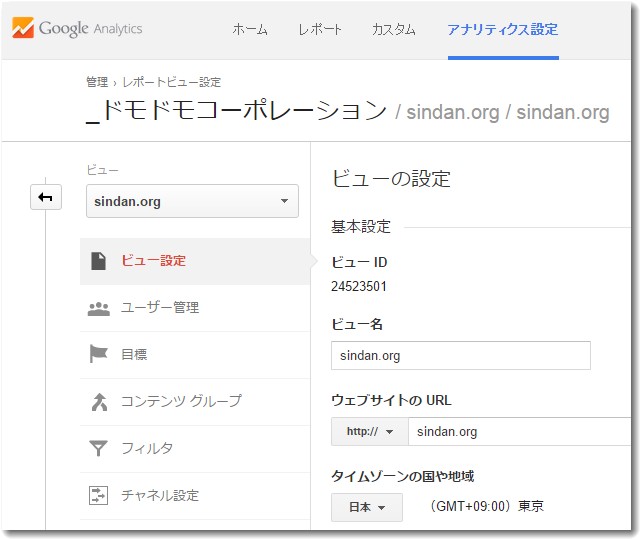Open コンテンツ グループ in the sidebar
This screenshot has height=539, width=640.
pyautogui.click(x=195, y=402)
